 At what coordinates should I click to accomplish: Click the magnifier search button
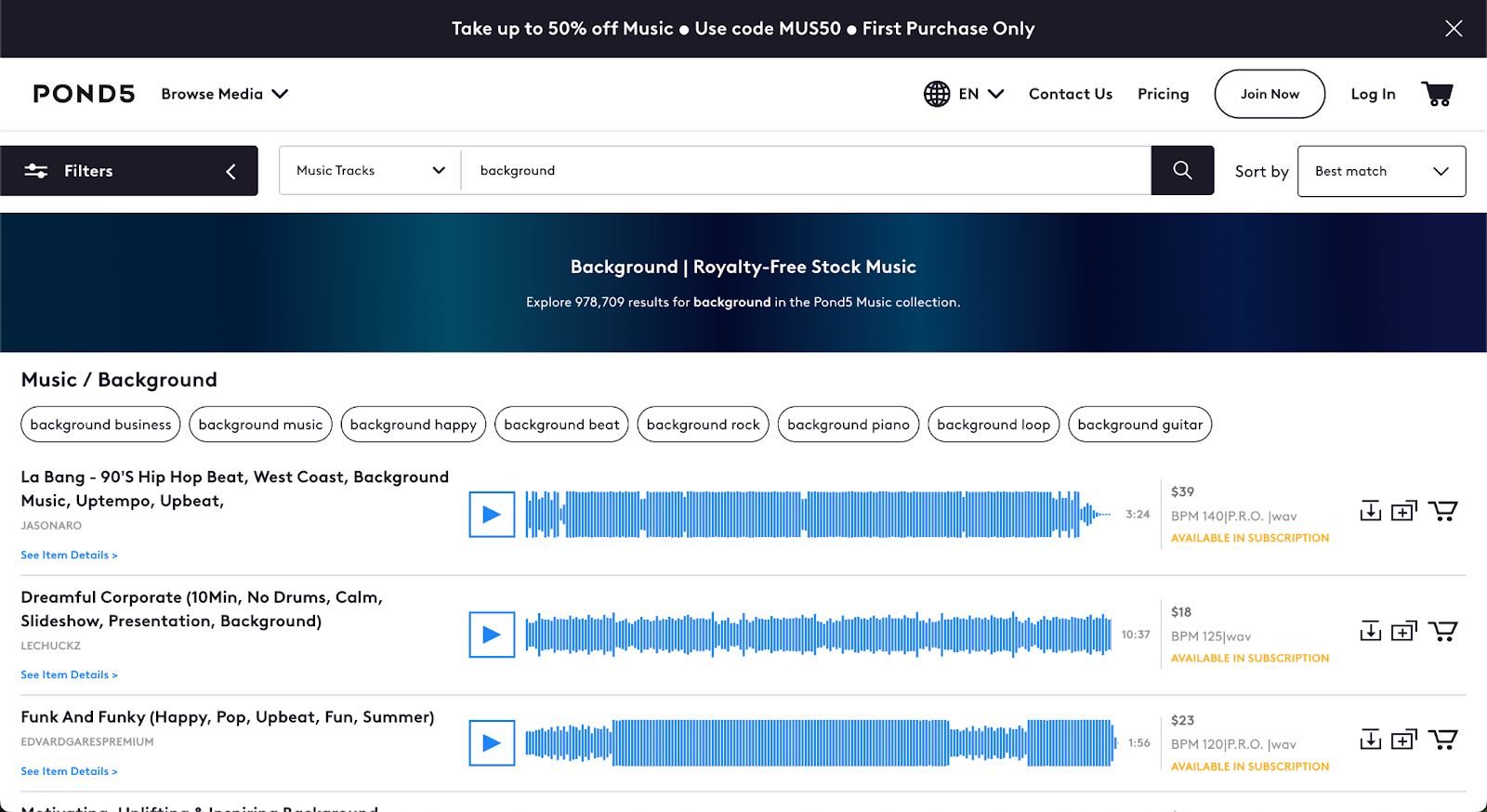[1182, 170]
